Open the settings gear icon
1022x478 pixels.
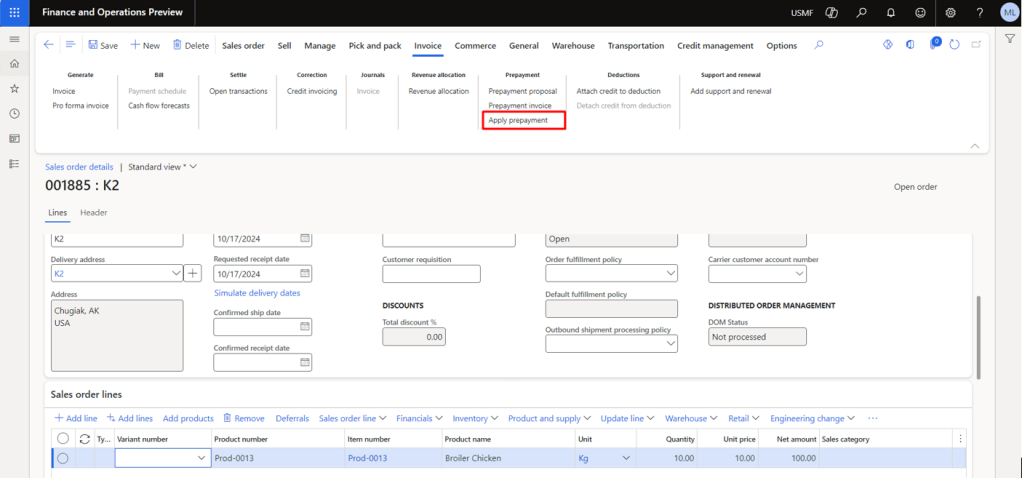coord(950,13)
